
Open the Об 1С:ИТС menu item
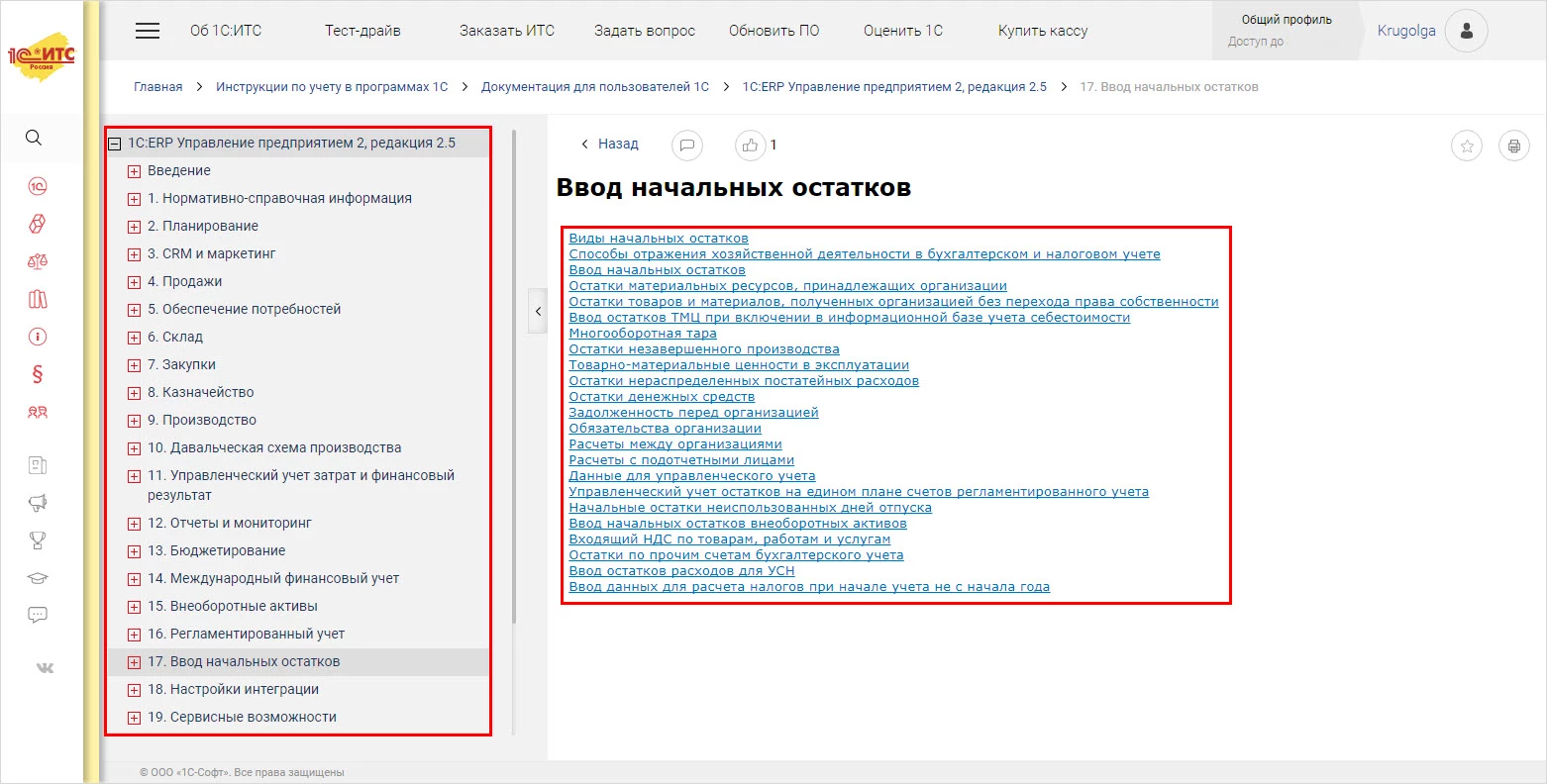coord(226,31)
